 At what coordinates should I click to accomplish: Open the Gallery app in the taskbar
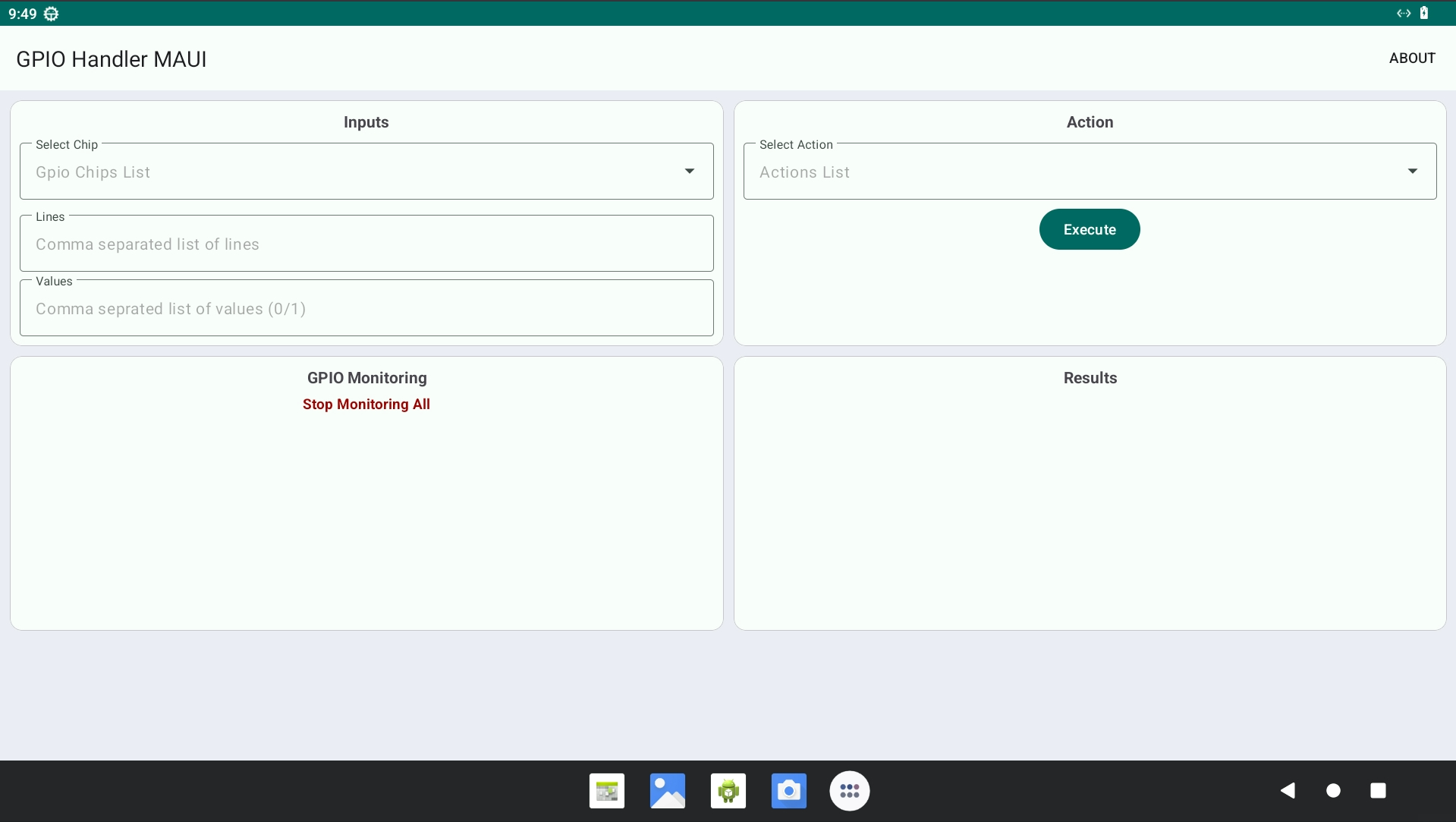point(668,791)
